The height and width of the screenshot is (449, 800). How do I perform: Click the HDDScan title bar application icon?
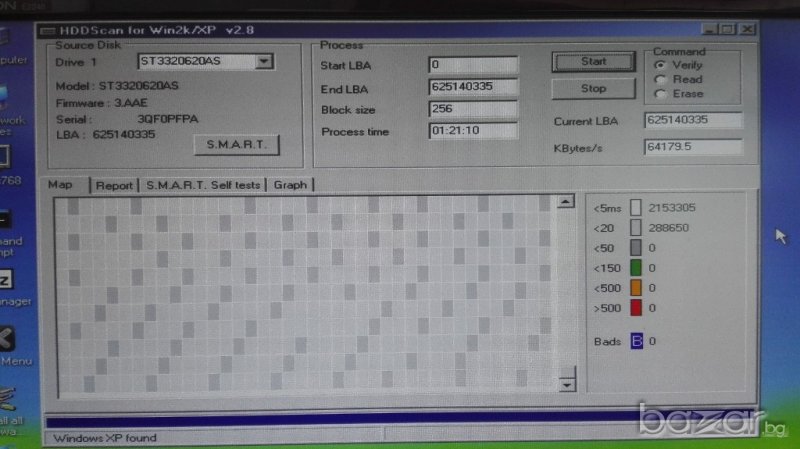(45, 32)
